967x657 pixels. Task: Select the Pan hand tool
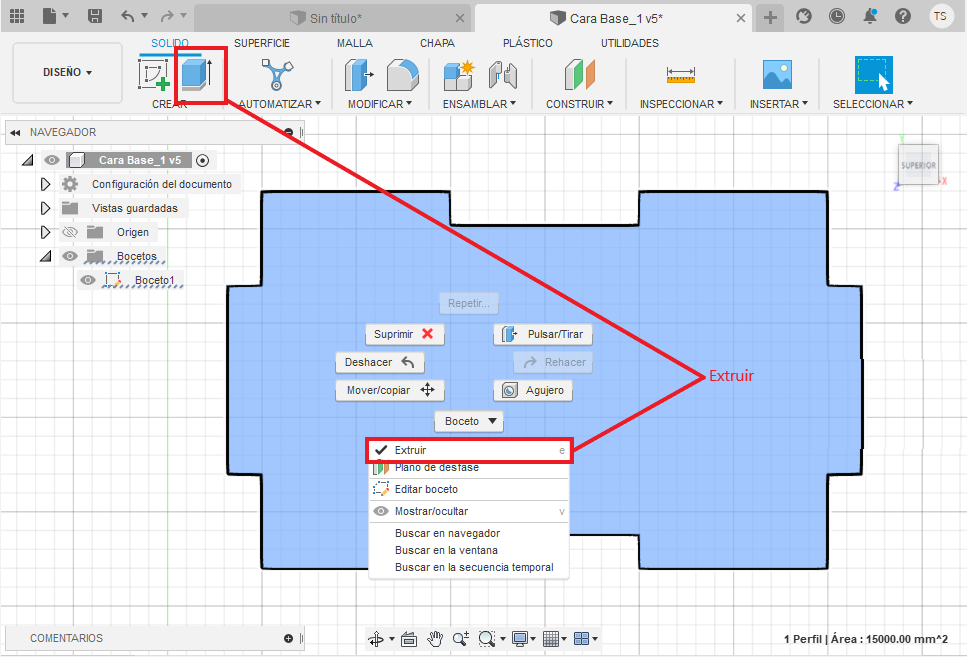click(435, 638)
